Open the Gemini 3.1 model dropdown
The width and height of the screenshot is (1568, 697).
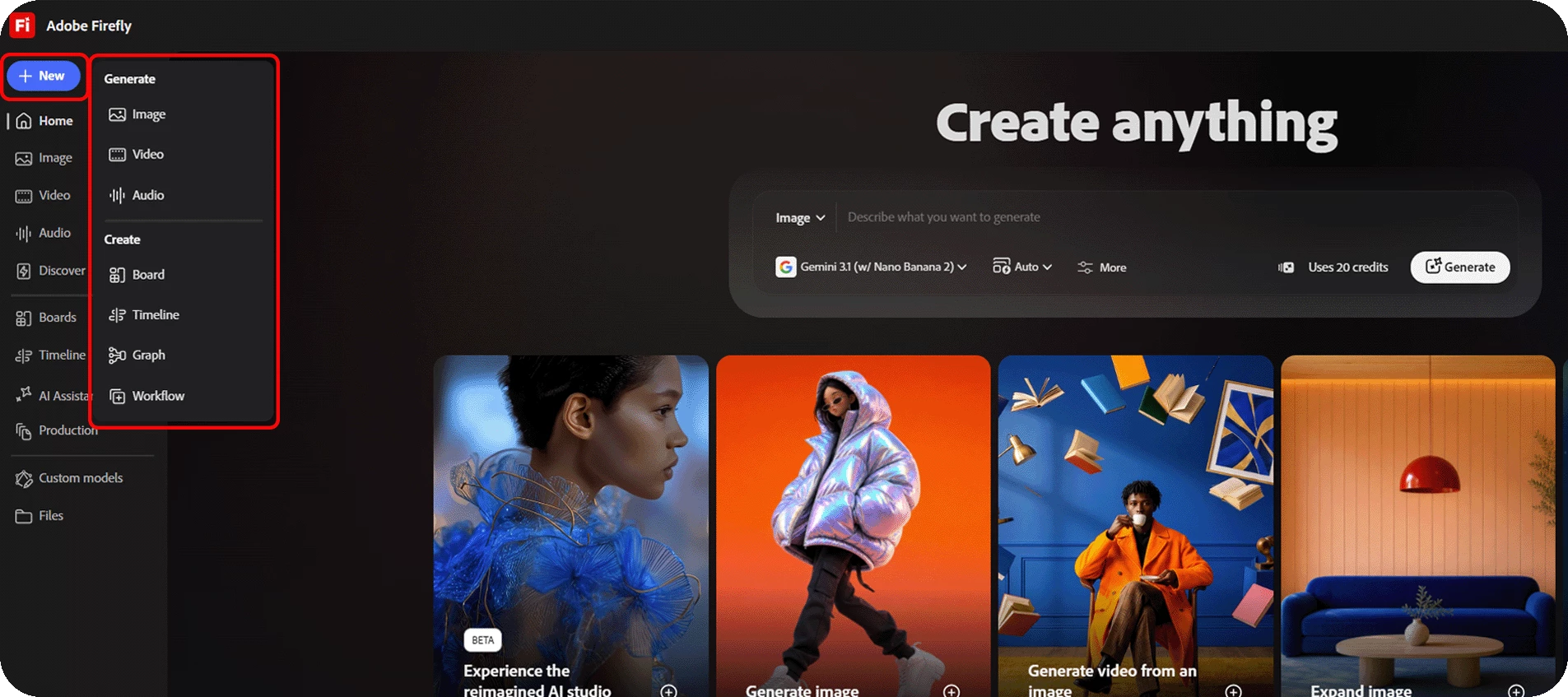tap(872, 267)
